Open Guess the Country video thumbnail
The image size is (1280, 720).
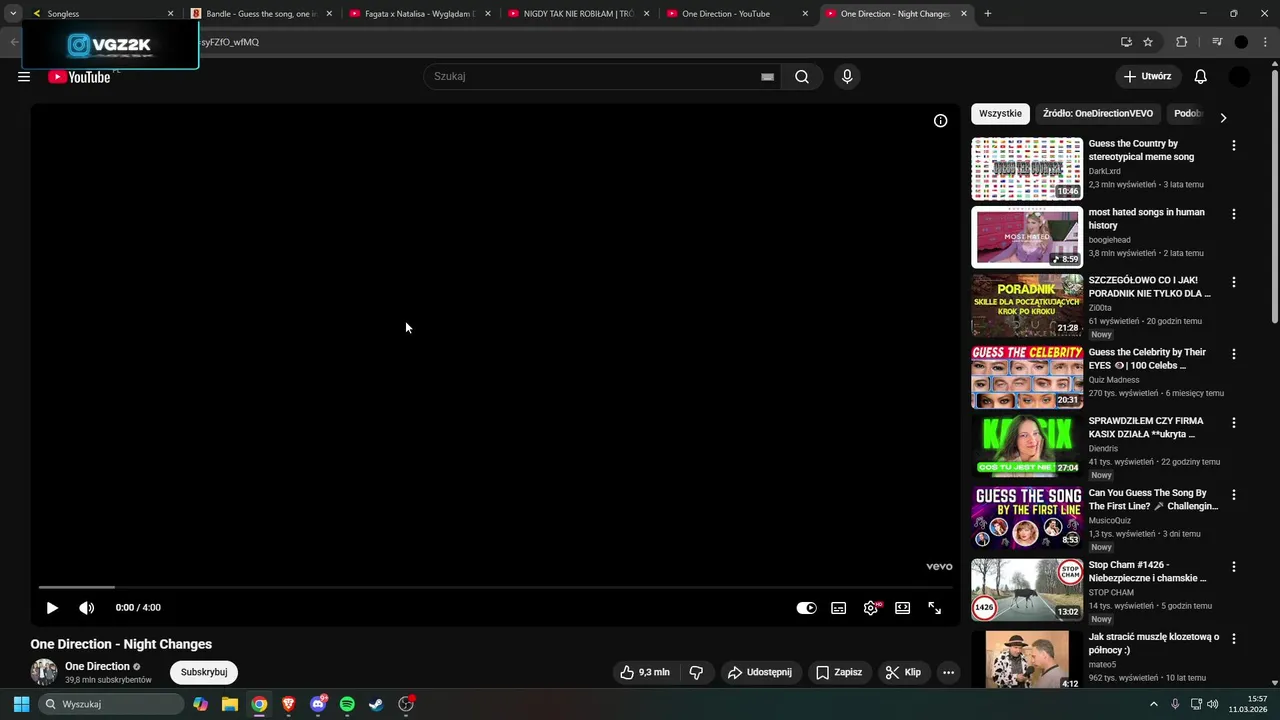(x=1027, y=169)
